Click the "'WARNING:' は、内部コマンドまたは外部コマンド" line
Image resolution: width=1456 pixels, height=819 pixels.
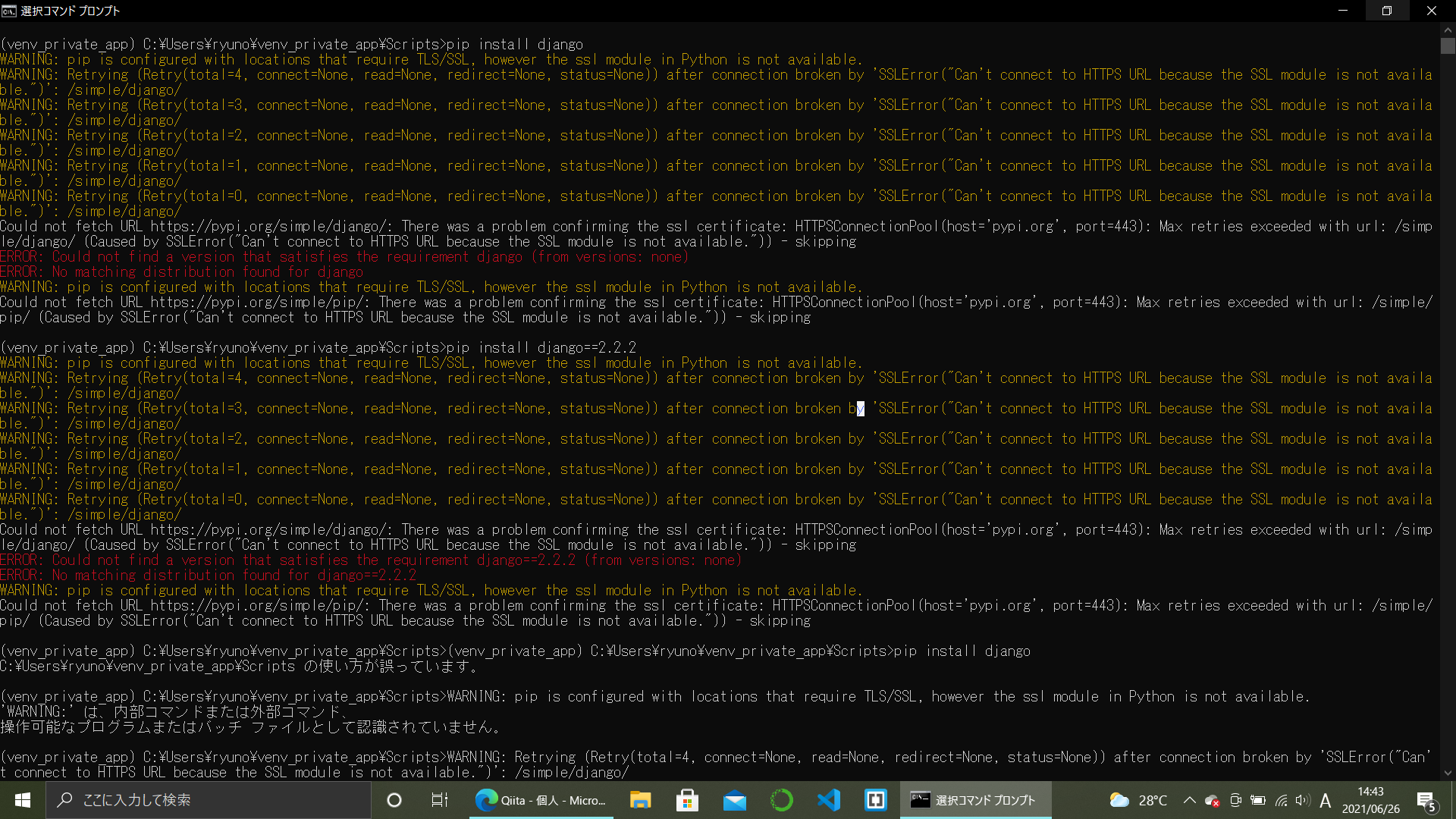pos(174,711)
